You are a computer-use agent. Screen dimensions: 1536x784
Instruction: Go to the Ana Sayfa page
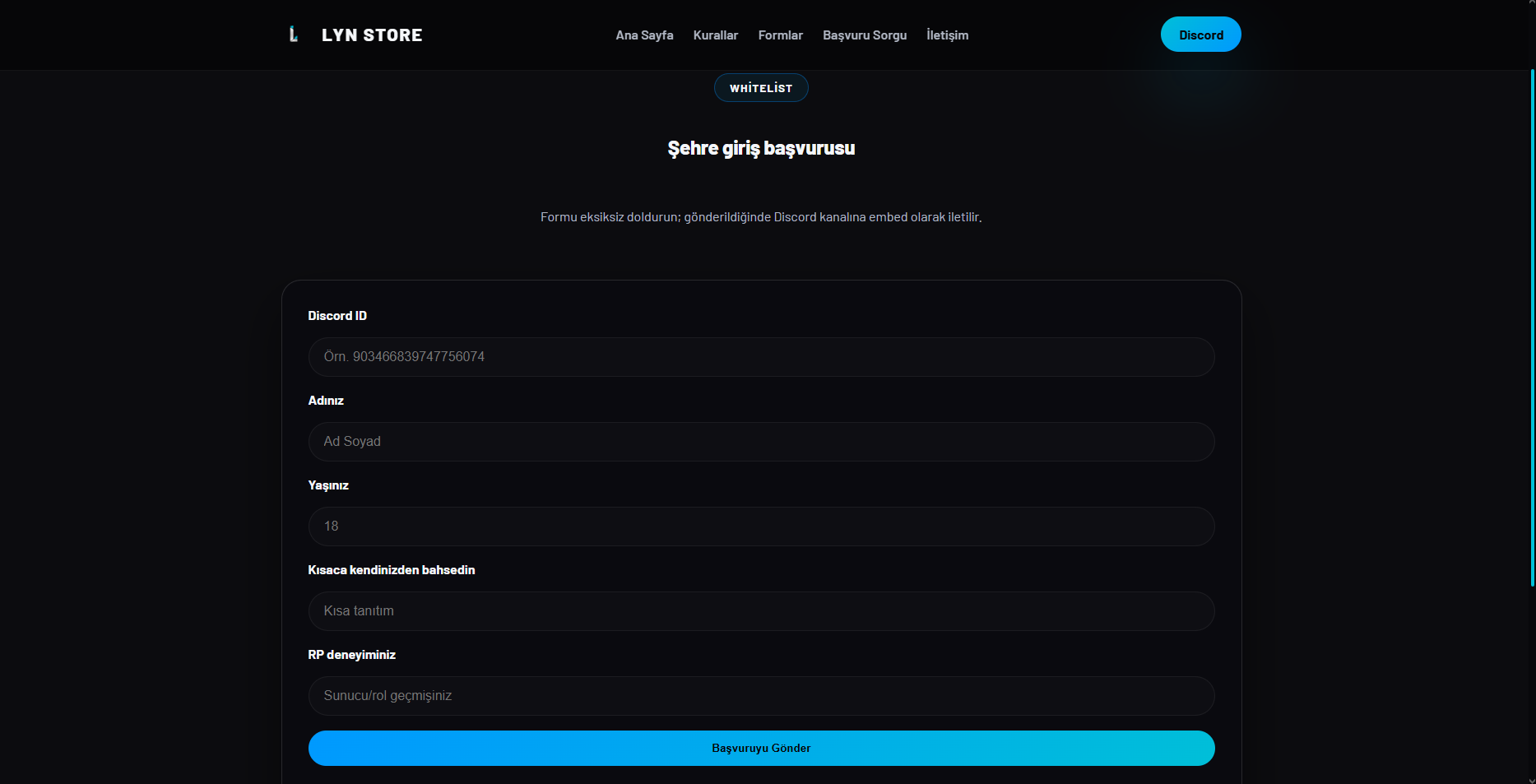pos(644,35)
